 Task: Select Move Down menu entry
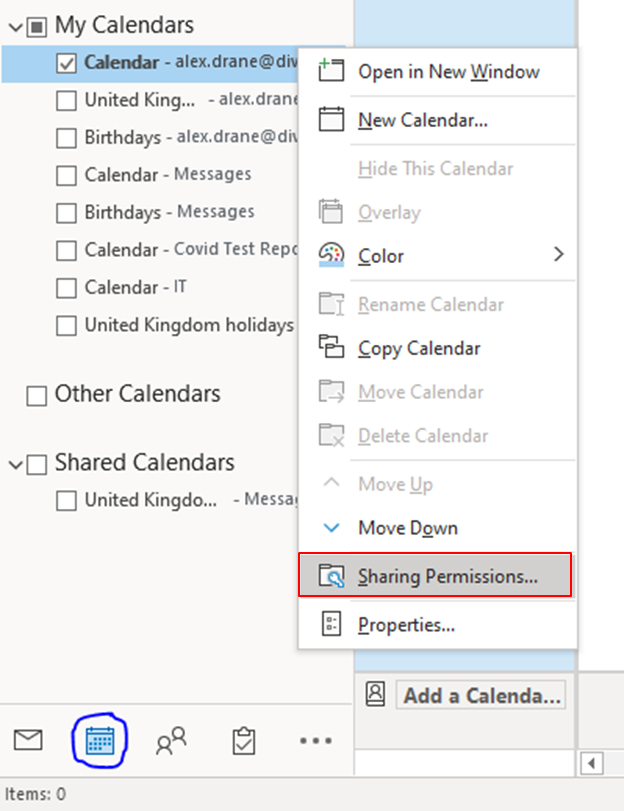pos(407,528)
